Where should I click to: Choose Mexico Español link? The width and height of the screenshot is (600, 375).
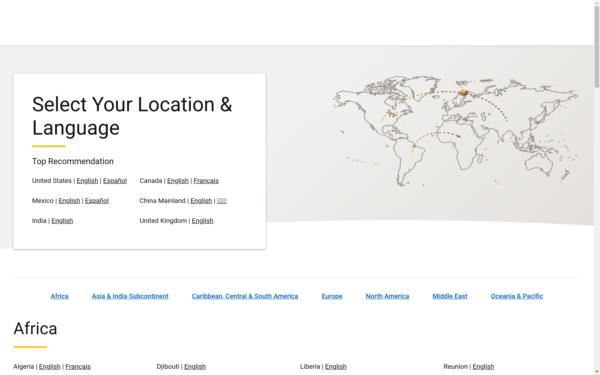click(x=97, y=201)
